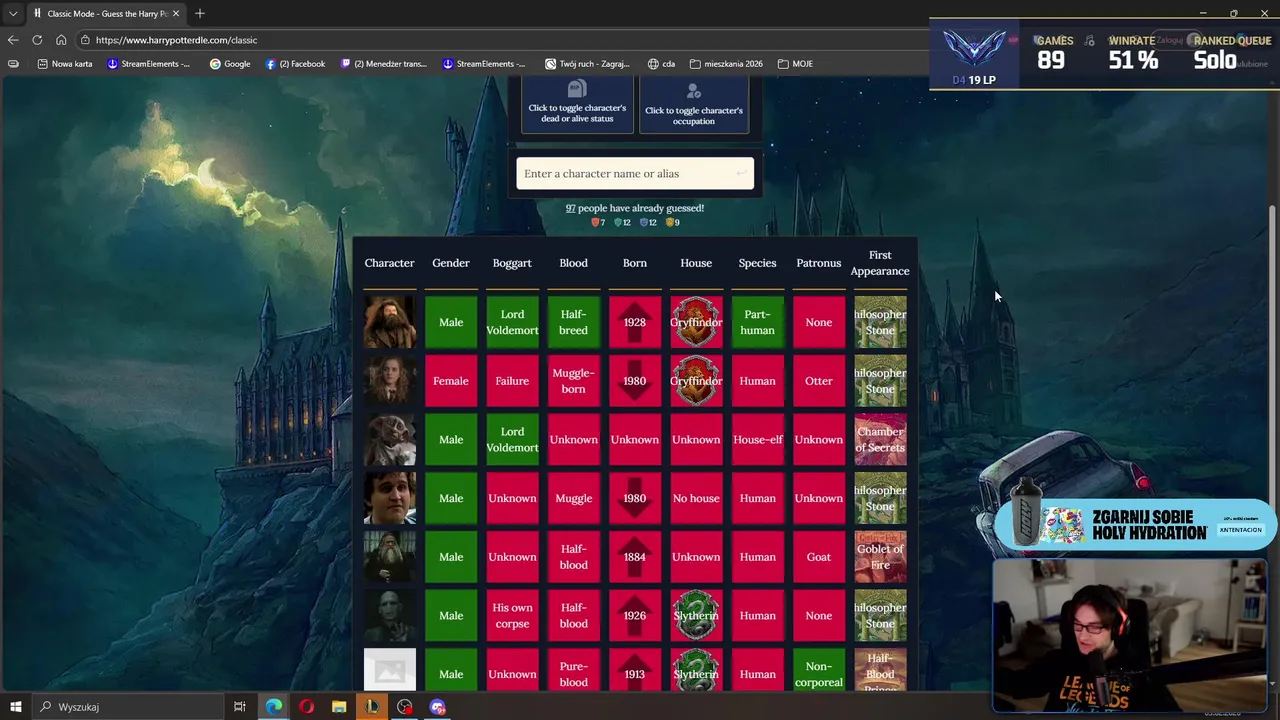1280x720 pixels.
Task: Click the Species column header
Action: [x=757, y=263]
